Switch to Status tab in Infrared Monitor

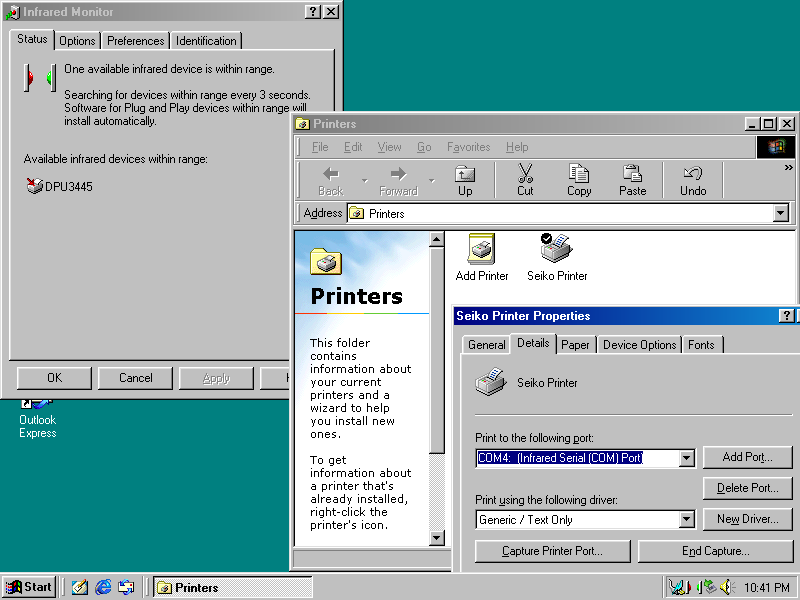32,39
